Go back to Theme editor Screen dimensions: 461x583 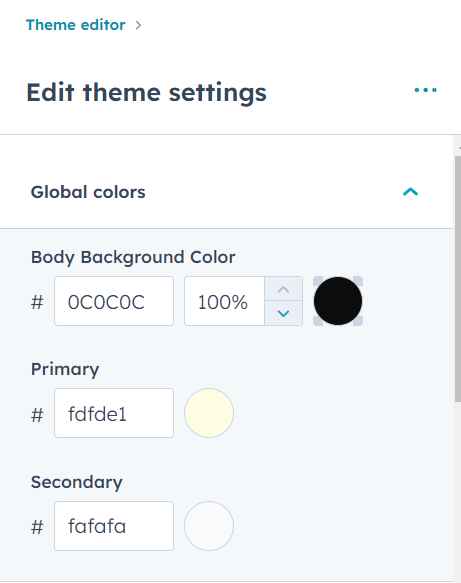pyautogui.click(x=75, y=25)
